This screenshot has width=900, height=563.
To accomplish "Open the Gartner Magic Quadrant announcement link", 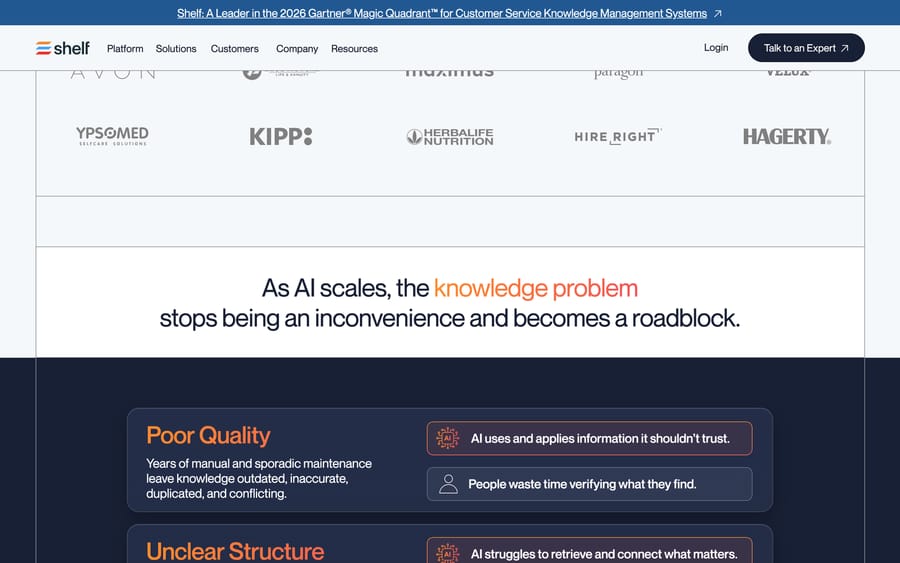I will tap(441, 13).
